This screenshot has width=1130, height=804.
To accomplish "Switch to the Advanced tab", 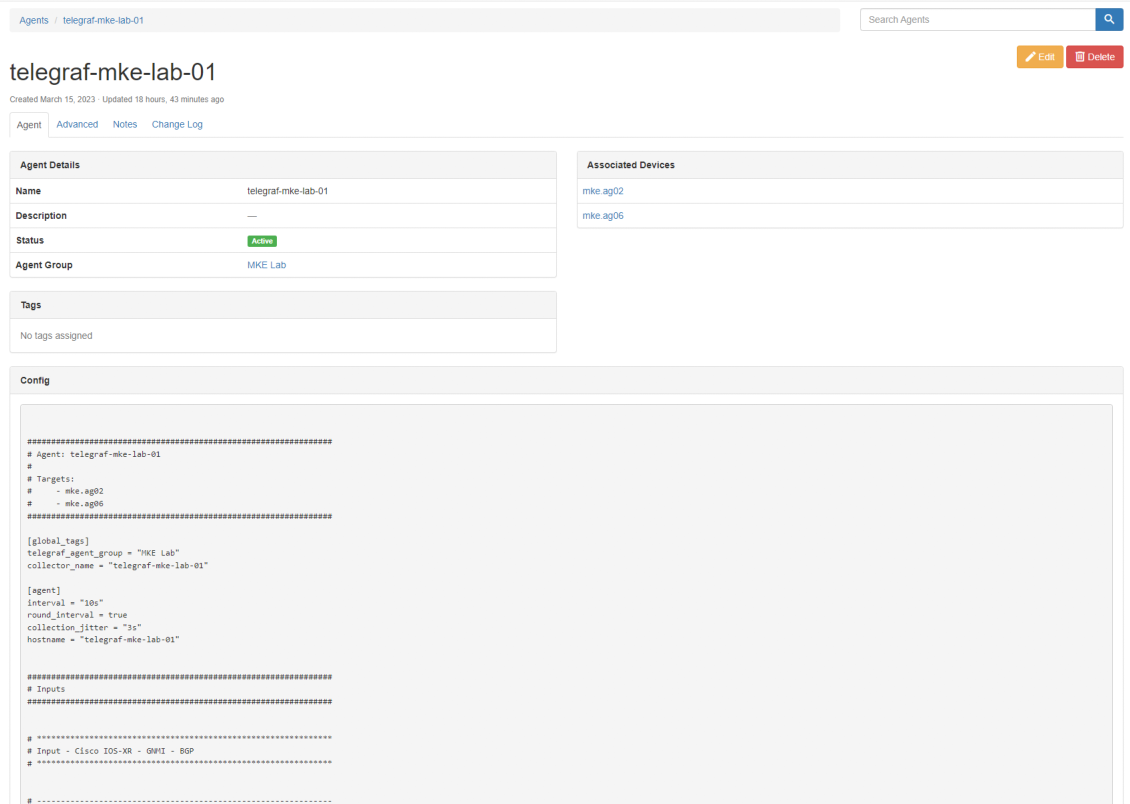I will pyautogui.click(x=77, y=125).
